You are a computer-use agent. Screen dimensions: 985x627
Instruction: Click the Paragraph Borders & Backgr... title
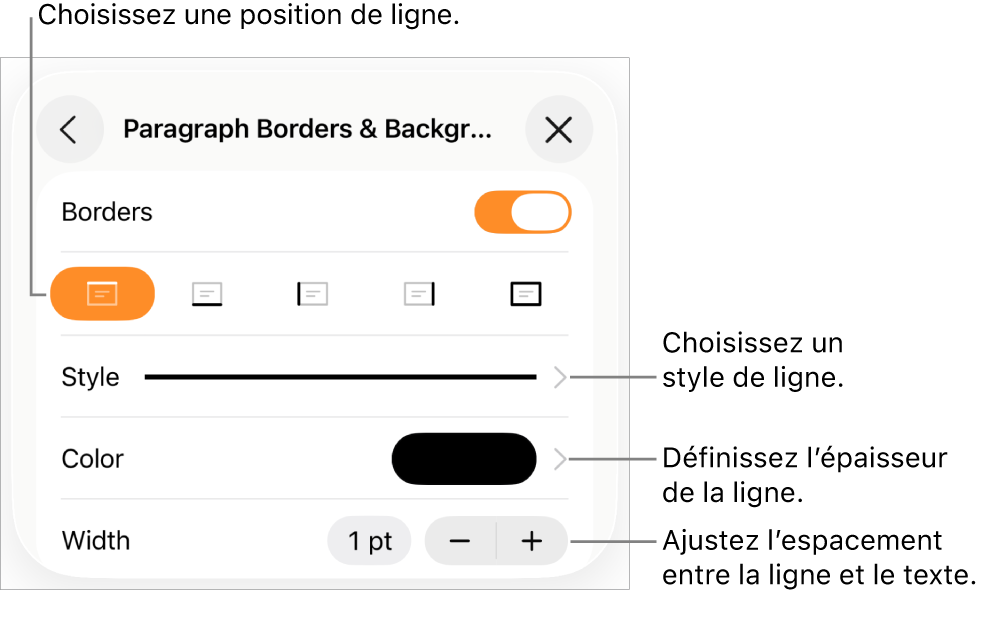pyautogui.click(x=308, y=129)
